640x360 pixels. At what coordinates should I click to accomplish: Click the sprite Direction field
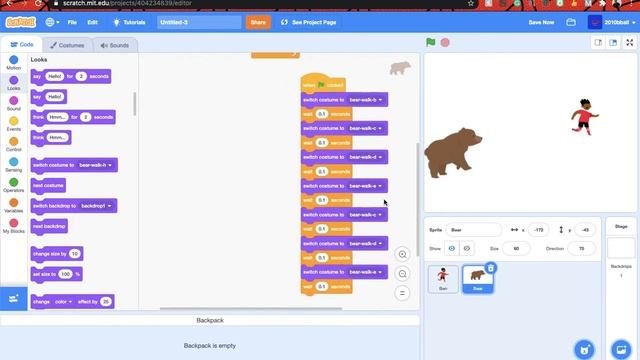point(581,248)
